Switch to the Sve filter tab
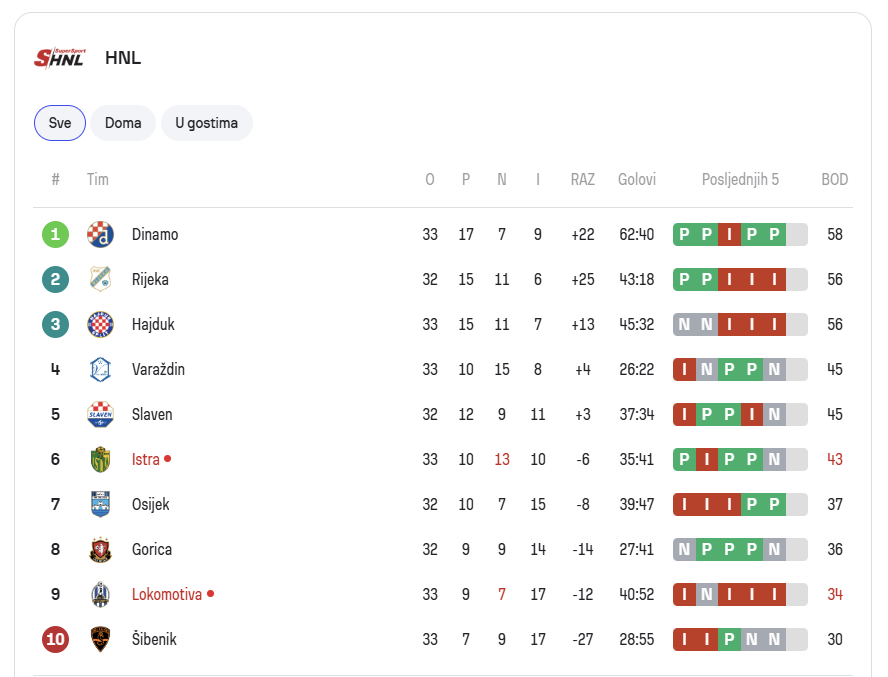This screenshot has width=888, height=677. (x=60, y=123)
